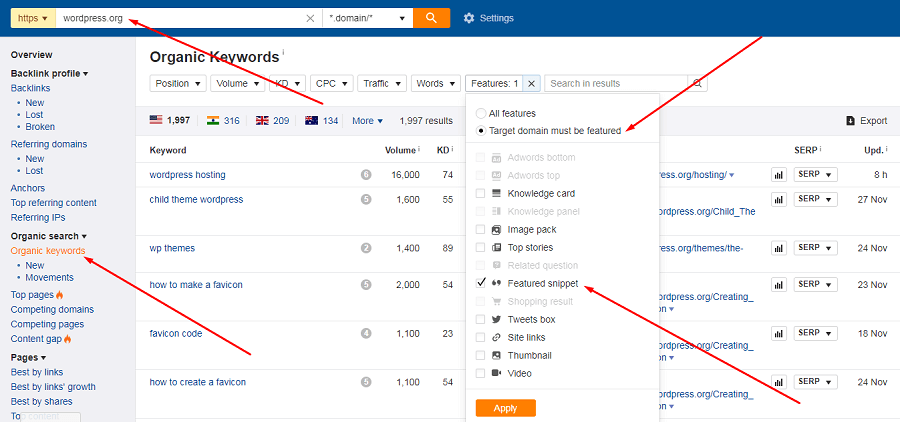The height and width of the screenshot is (422, 900).
Task: Click the chart icon for wordpress hosting
Action: (x=778, y=175)
